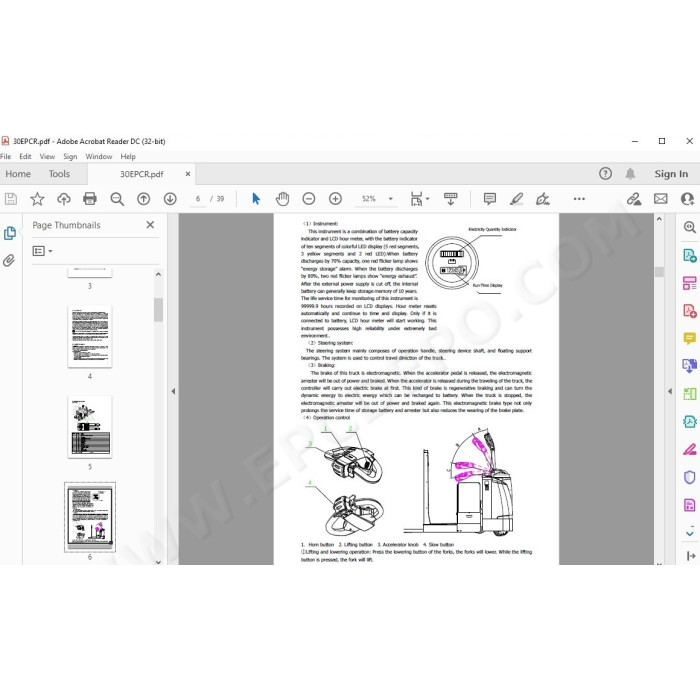700x700 pixels.
Task: Choose the Selection arrow tool
Action: pos(256,199)
